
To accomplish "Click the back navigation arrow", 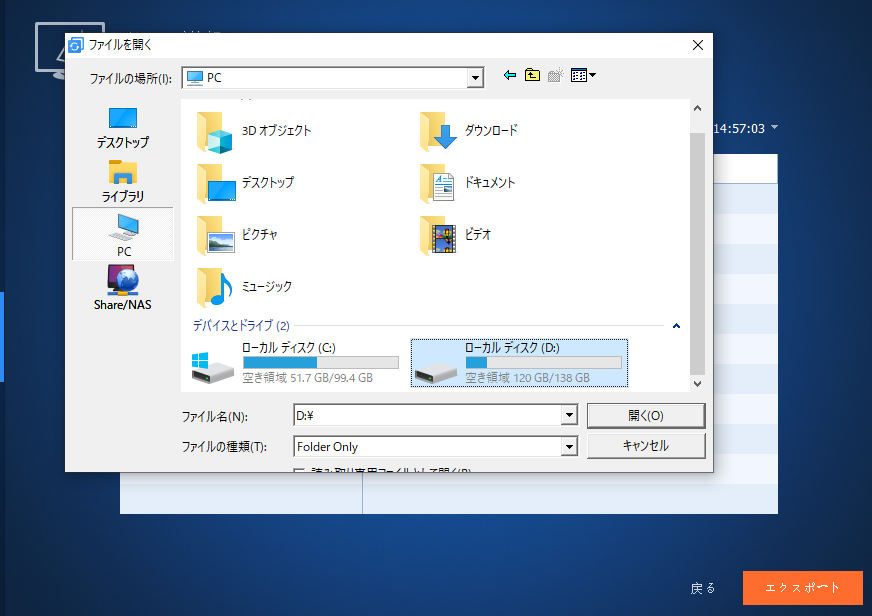I will tap(509, 75).
